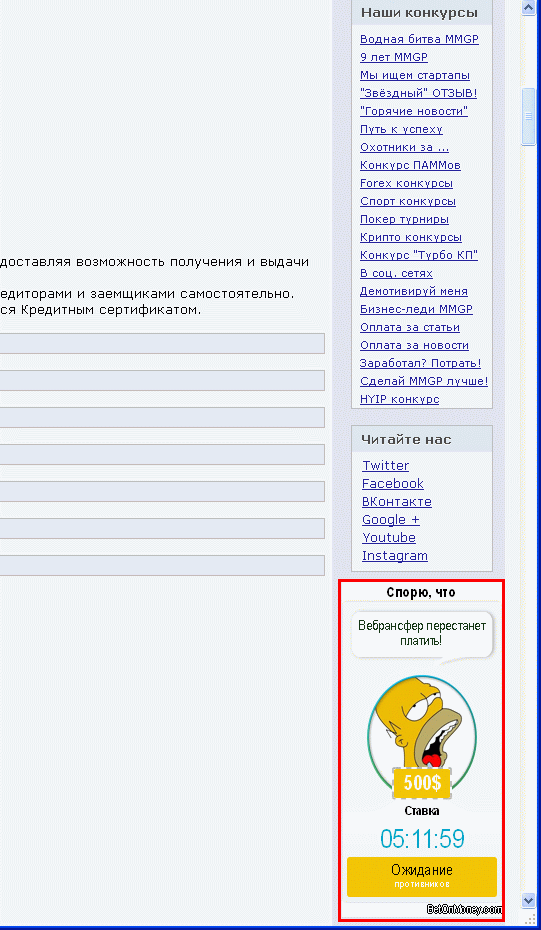Open the Охотники за ... link
This screenshot has height=930, width=541.
point(405,147)
